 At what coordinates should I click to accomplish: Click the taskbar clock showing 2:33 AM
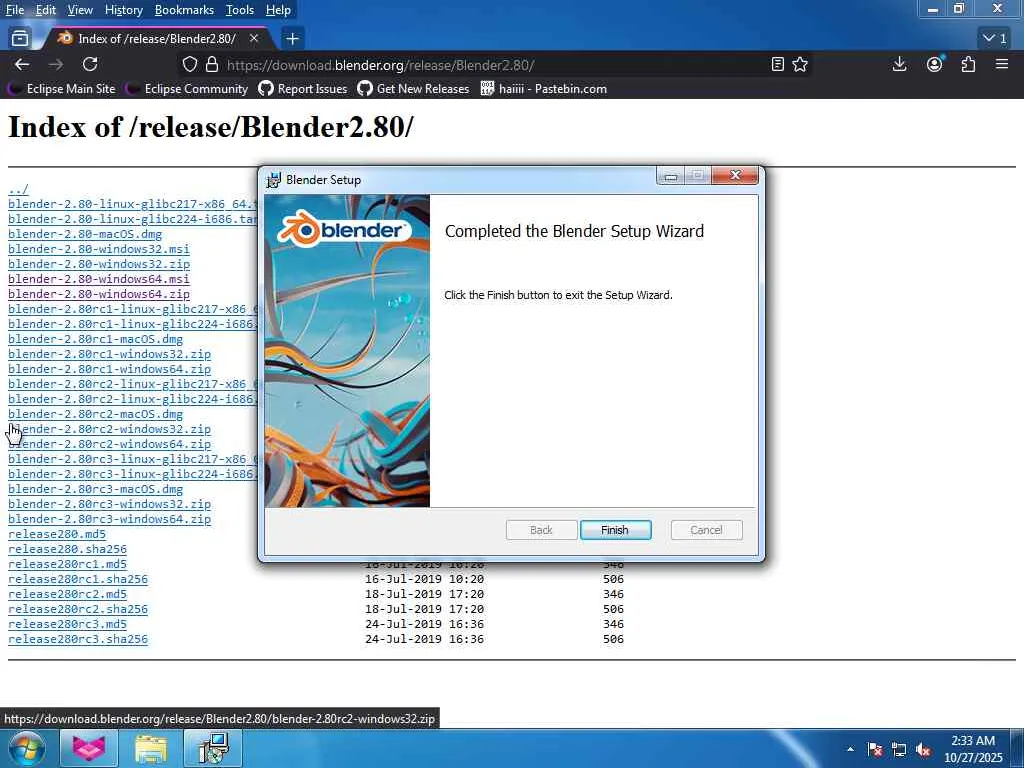pos(973,749)
